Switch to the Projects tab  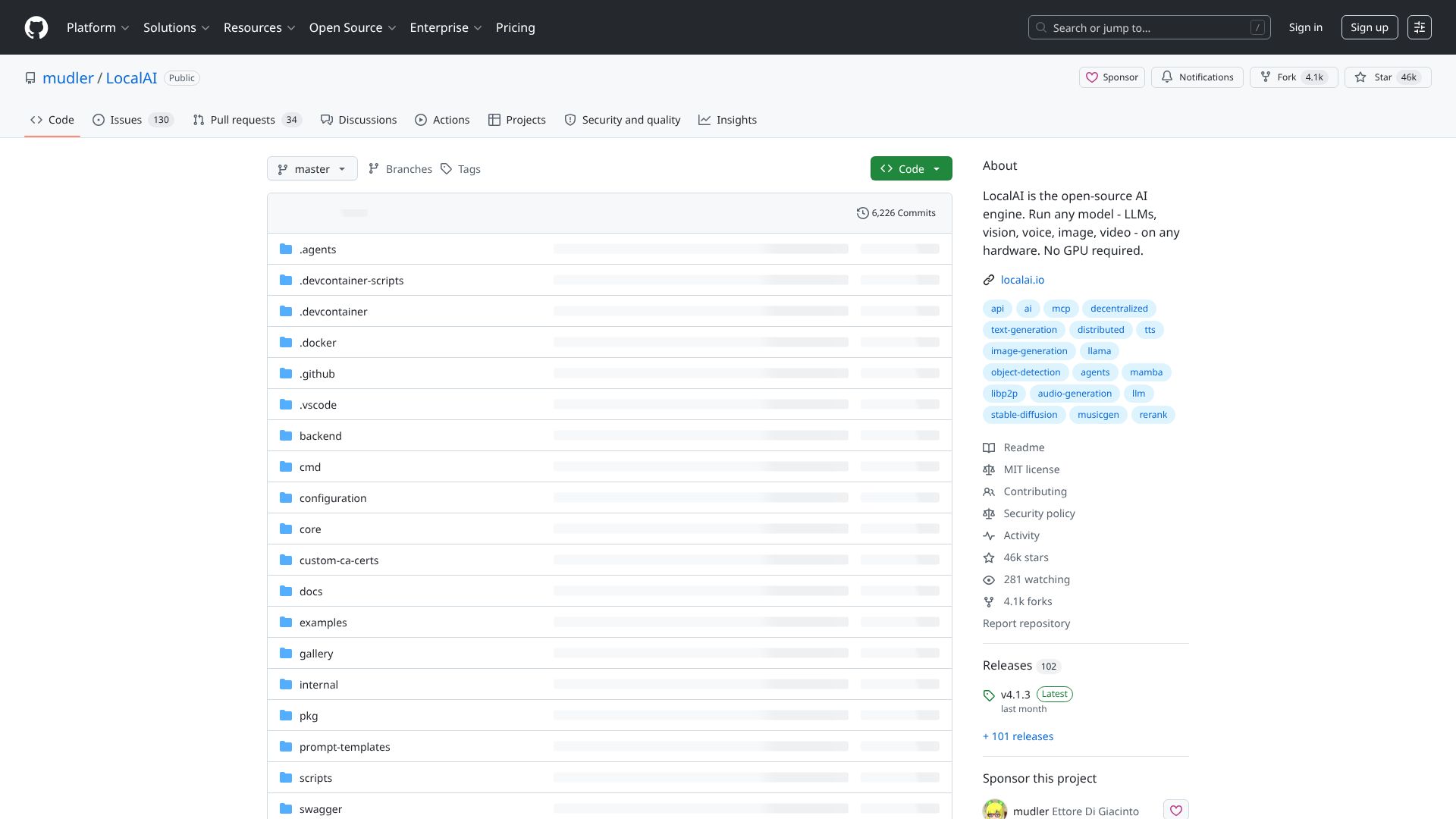click(517, 120)
